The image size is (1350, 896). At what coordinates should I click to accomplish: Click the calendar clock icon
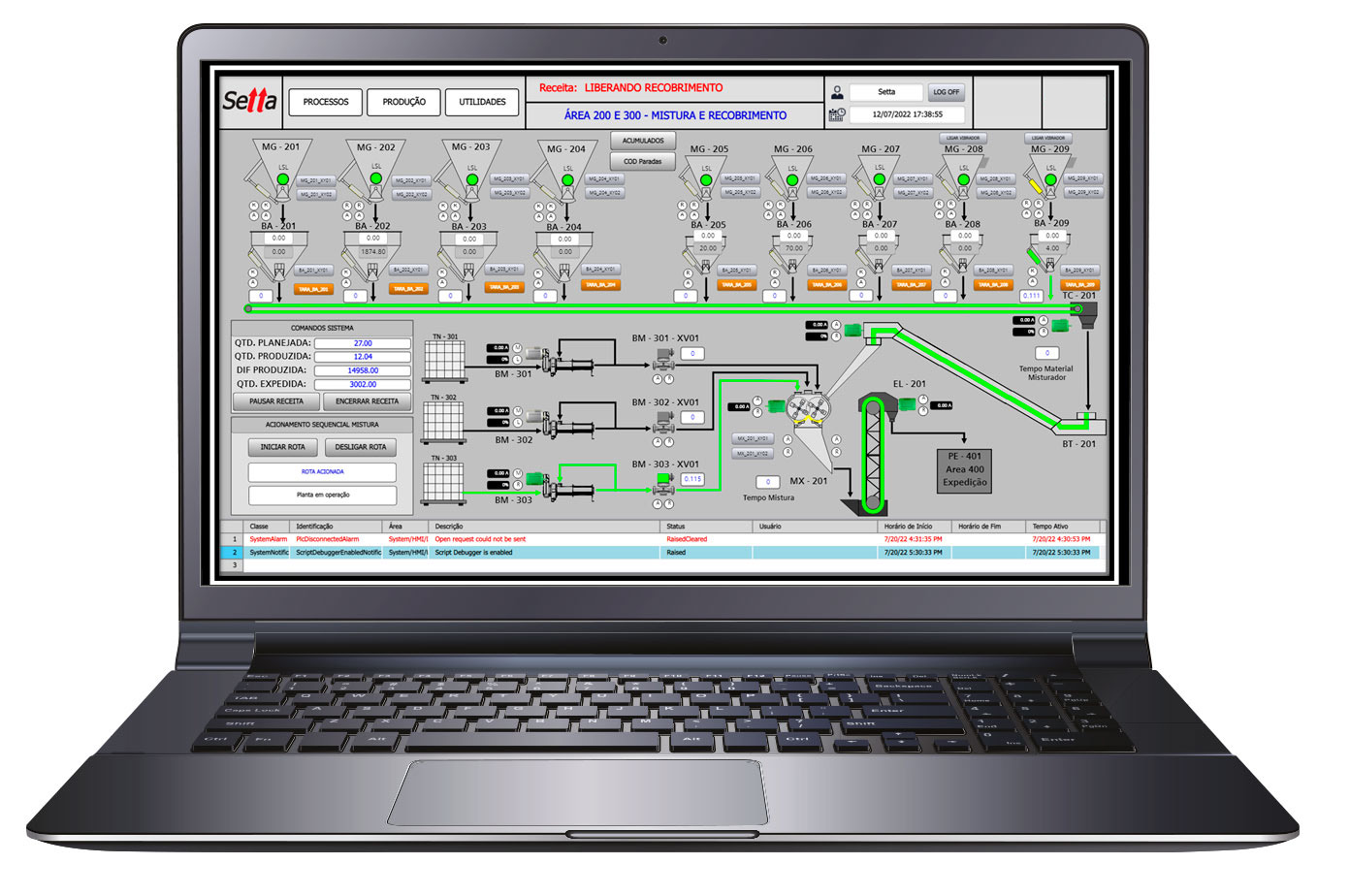[837, 114]
